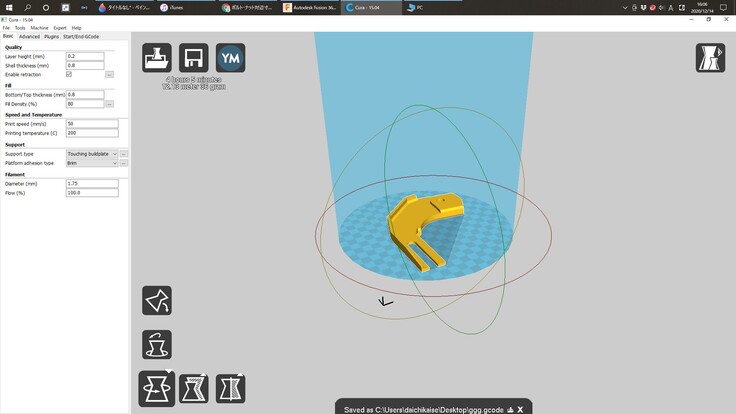The width and height of the screenshot is (736, 414).
Task: Click the Save toolpath floppy icon
Action: pos(194,59)
